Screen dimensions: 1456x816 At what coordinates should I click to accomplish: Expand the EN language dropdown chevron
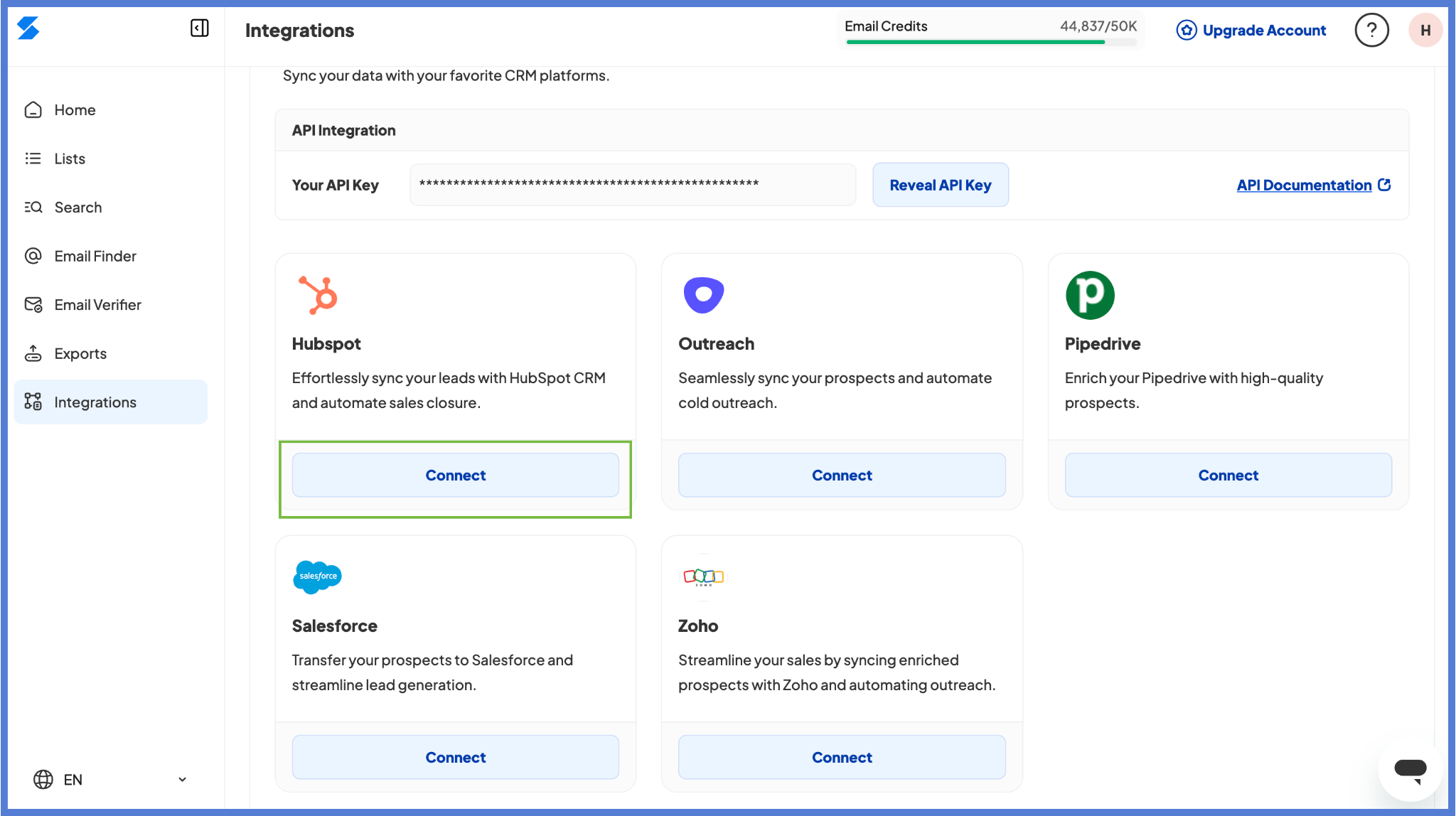pos(182,779)
